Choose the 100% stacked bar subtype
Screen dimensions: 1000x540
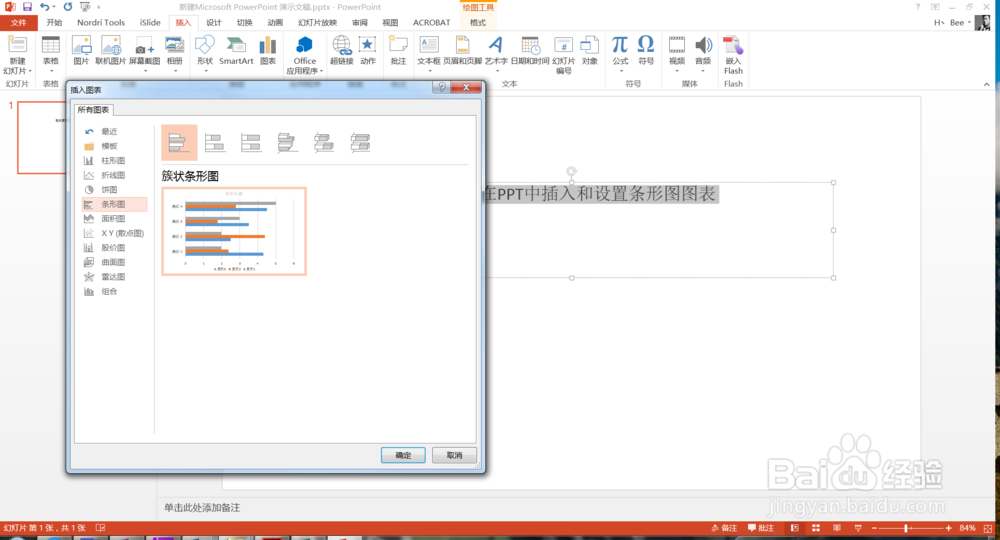[x=251, y=142]
